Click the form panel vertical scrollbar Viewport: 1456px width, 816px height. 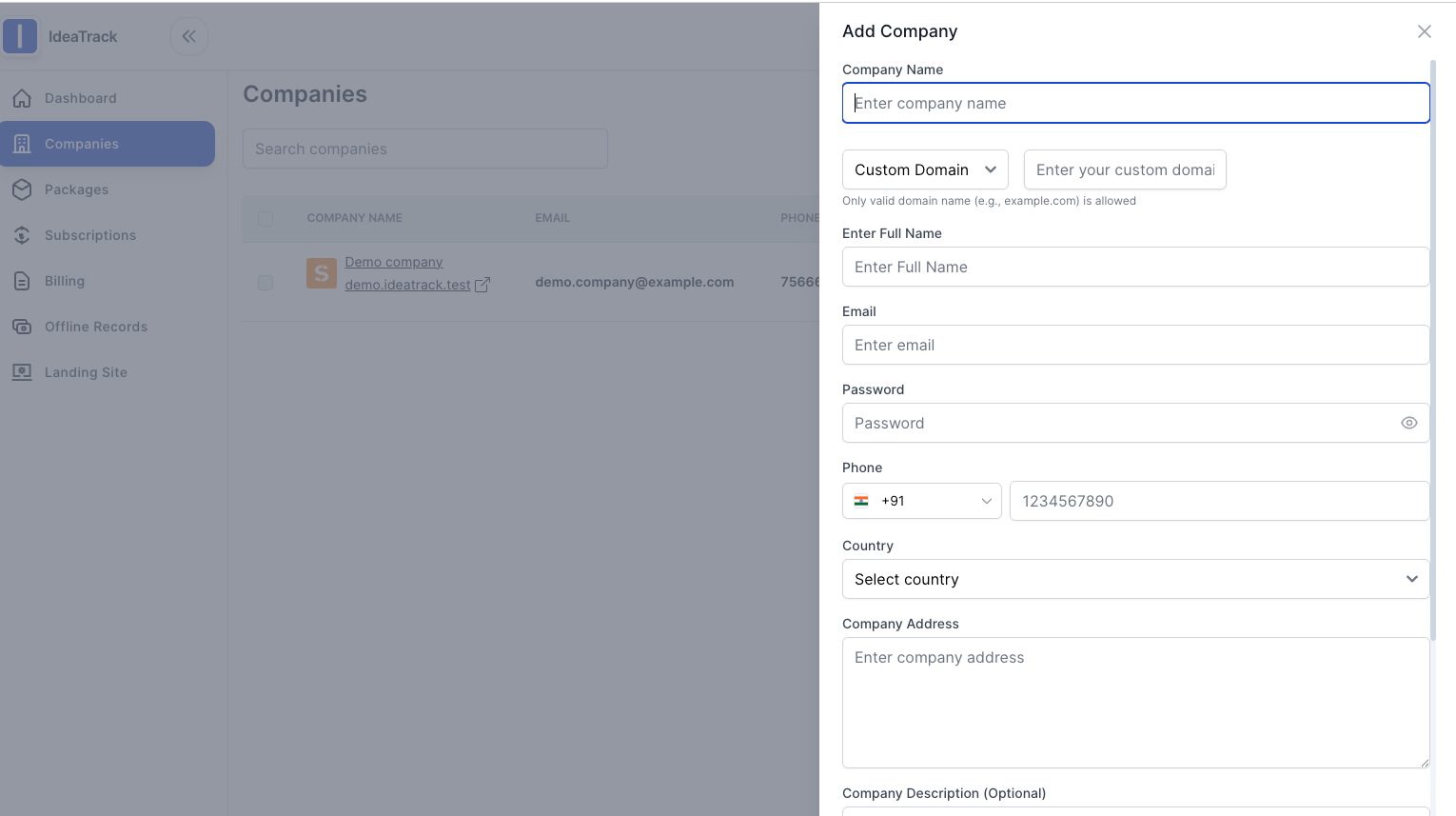[1433, 343]
